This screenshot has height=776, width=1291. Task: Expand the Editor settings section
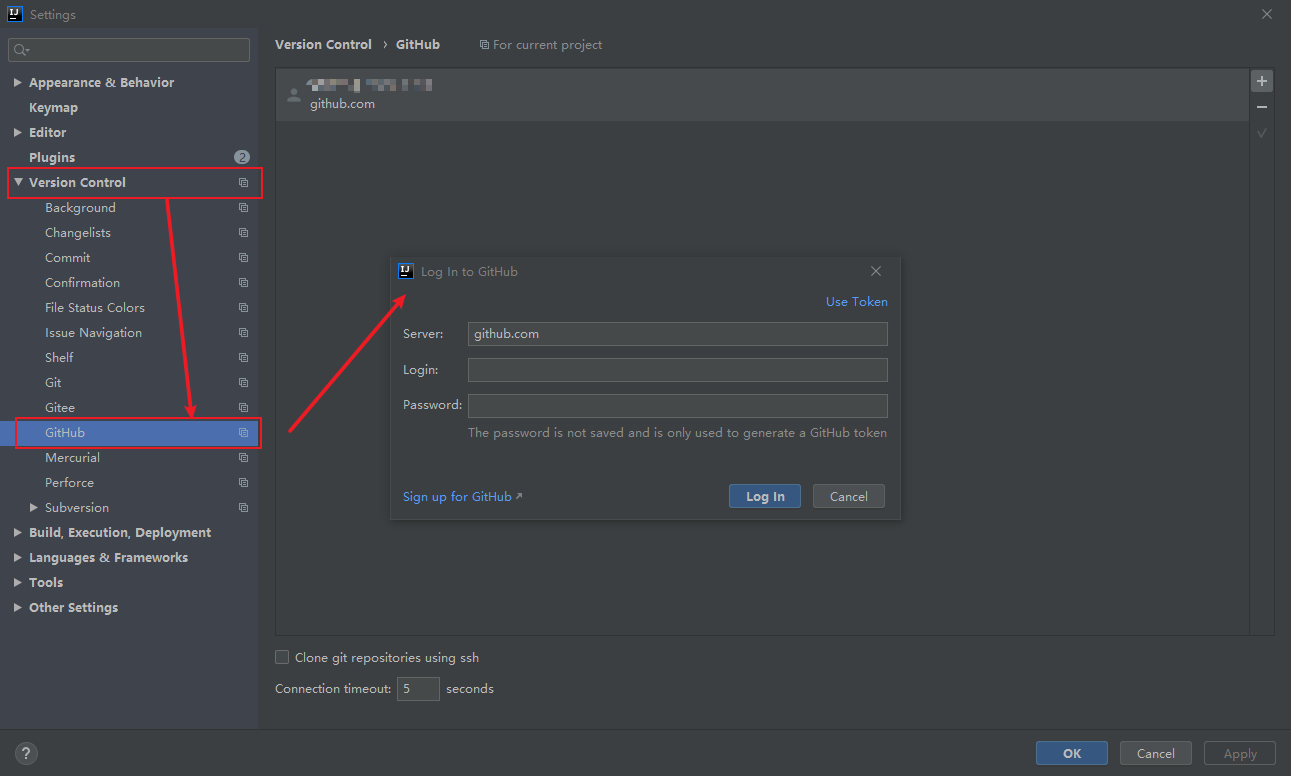(x=18, y=132)
